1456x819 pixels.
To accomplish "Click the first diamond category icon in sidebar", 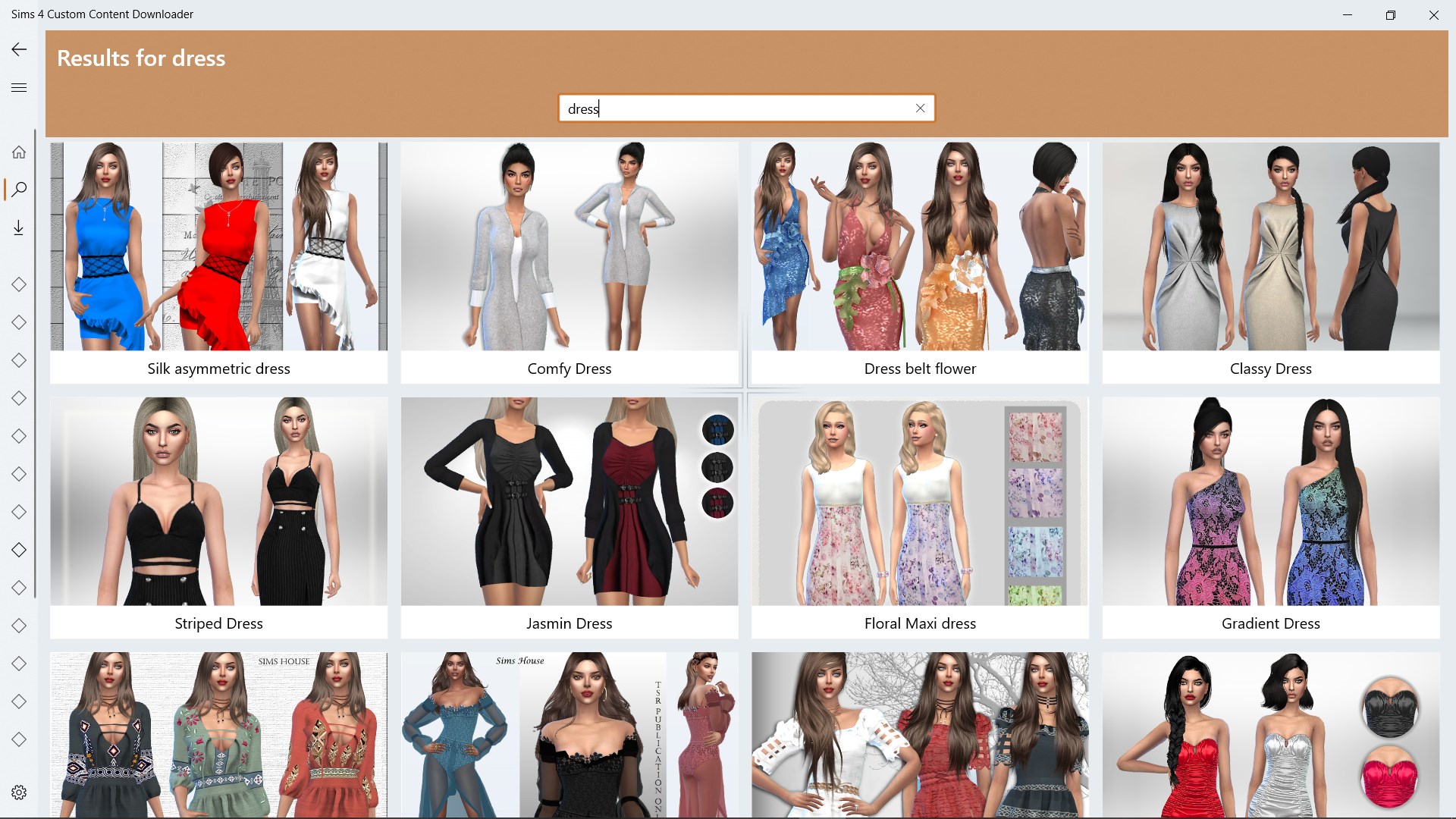I will point(19,284).
